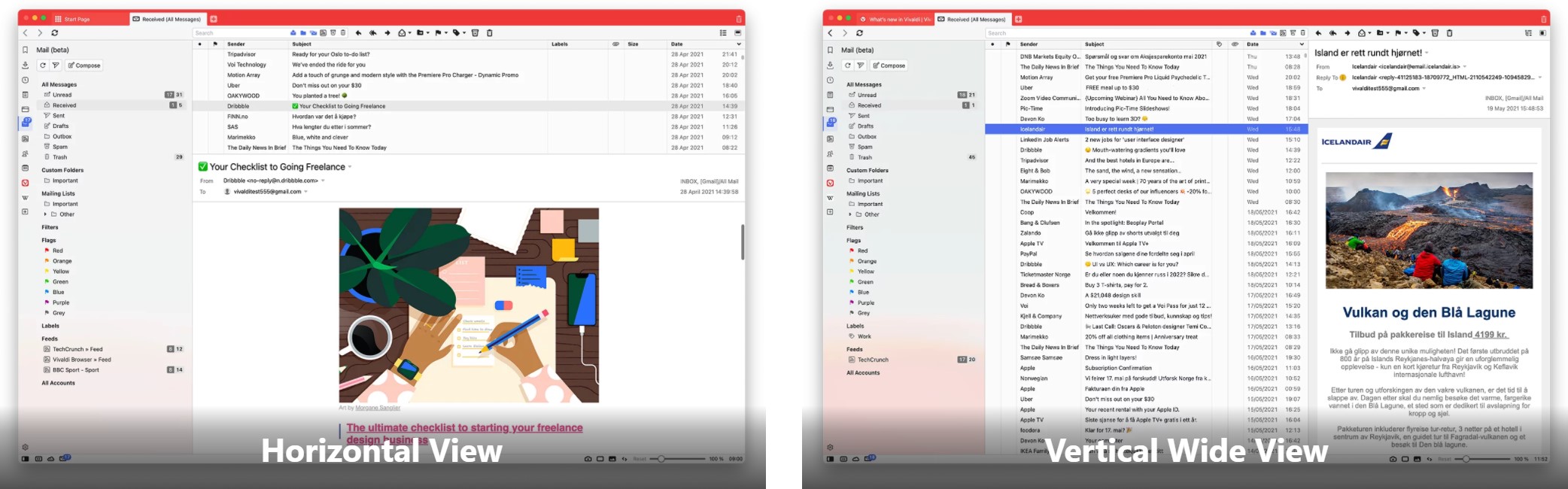Viewport: 1568px width, 489px height.
Task: Open Vivaldi web panel in Horizontal View sidebar
Action: 25,183
